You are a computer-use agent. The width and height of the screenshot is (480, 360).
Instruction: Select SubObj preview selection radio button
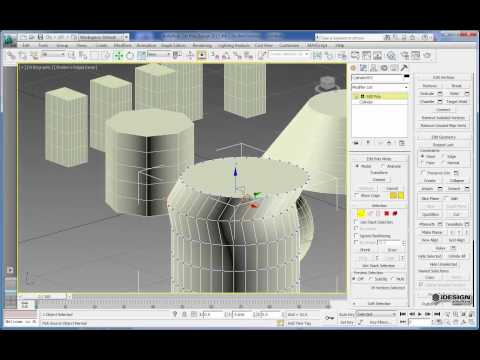(x=372, y=279)
